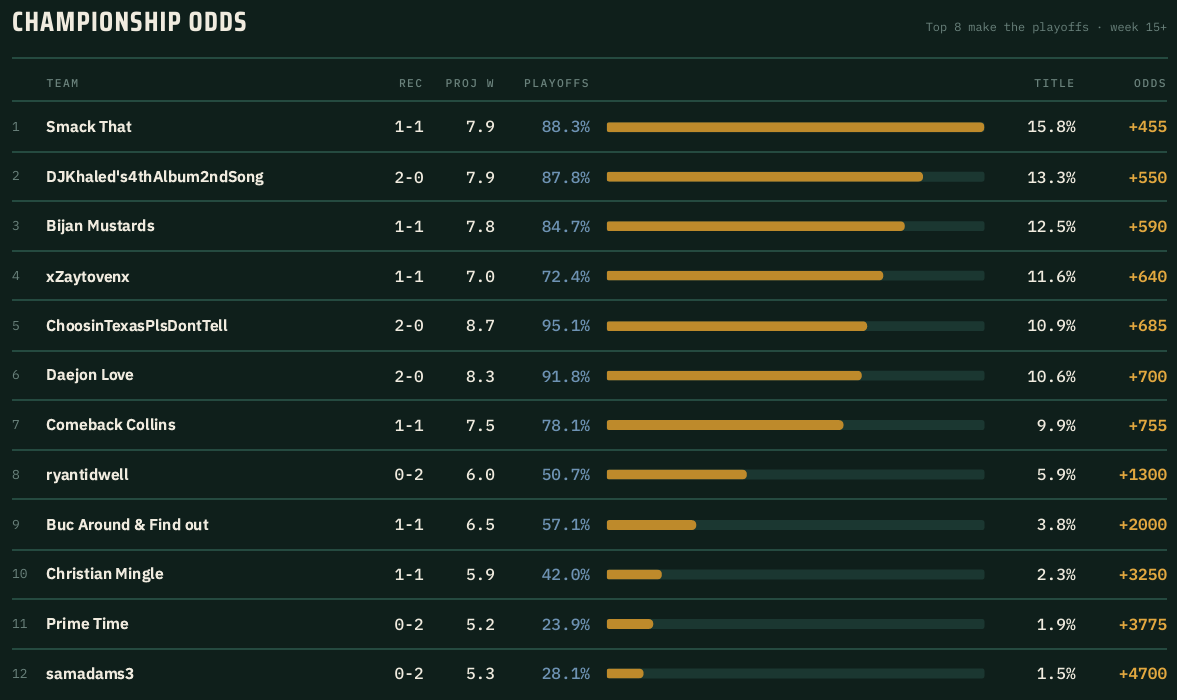Select the Smack That title odds bar
This screenshot has width=1177, height=700.
pos(795,128)
